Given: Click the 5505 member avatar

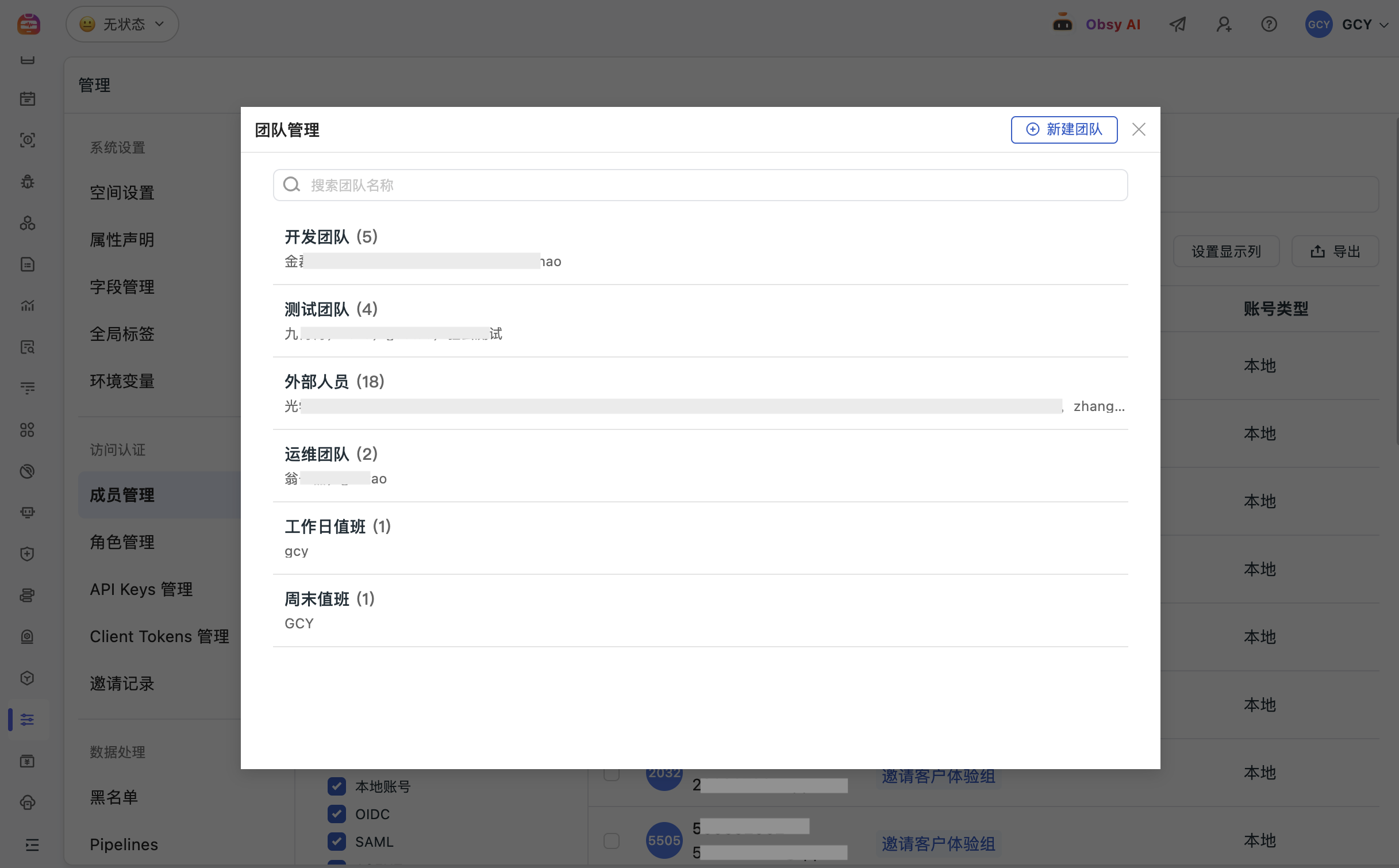Looking at the screenshot, I should click(x=664, y=840).
